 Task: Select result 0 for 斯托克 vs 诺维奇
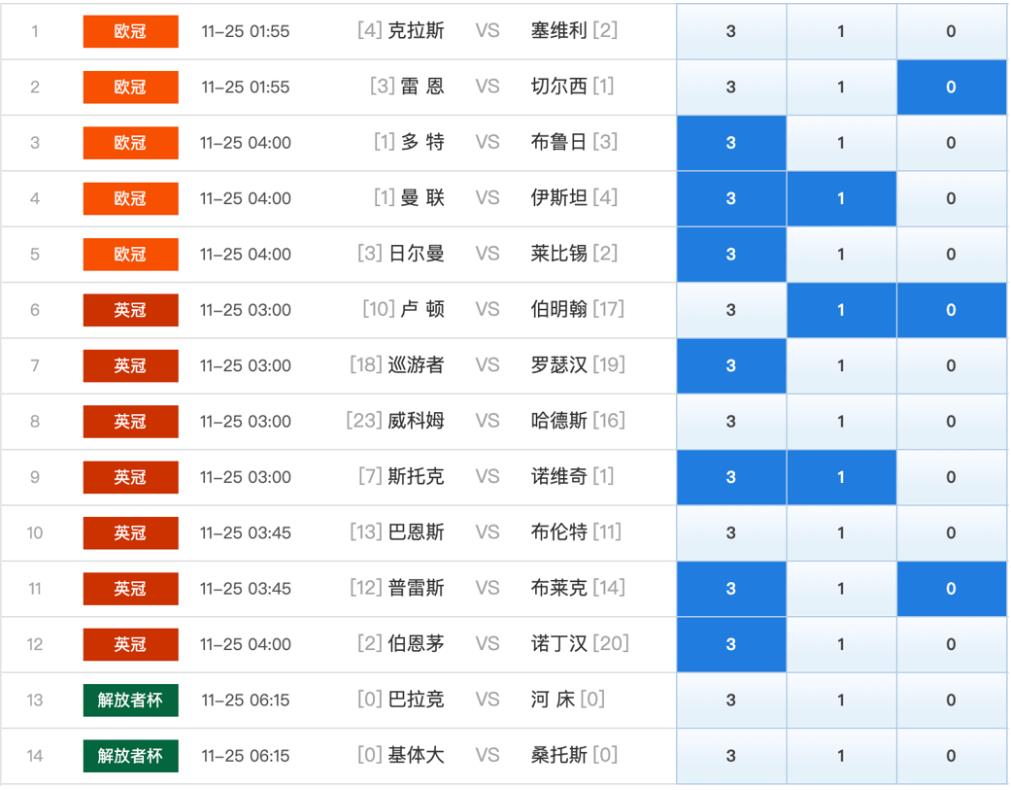pyautogui.click(x=952, y=477)
